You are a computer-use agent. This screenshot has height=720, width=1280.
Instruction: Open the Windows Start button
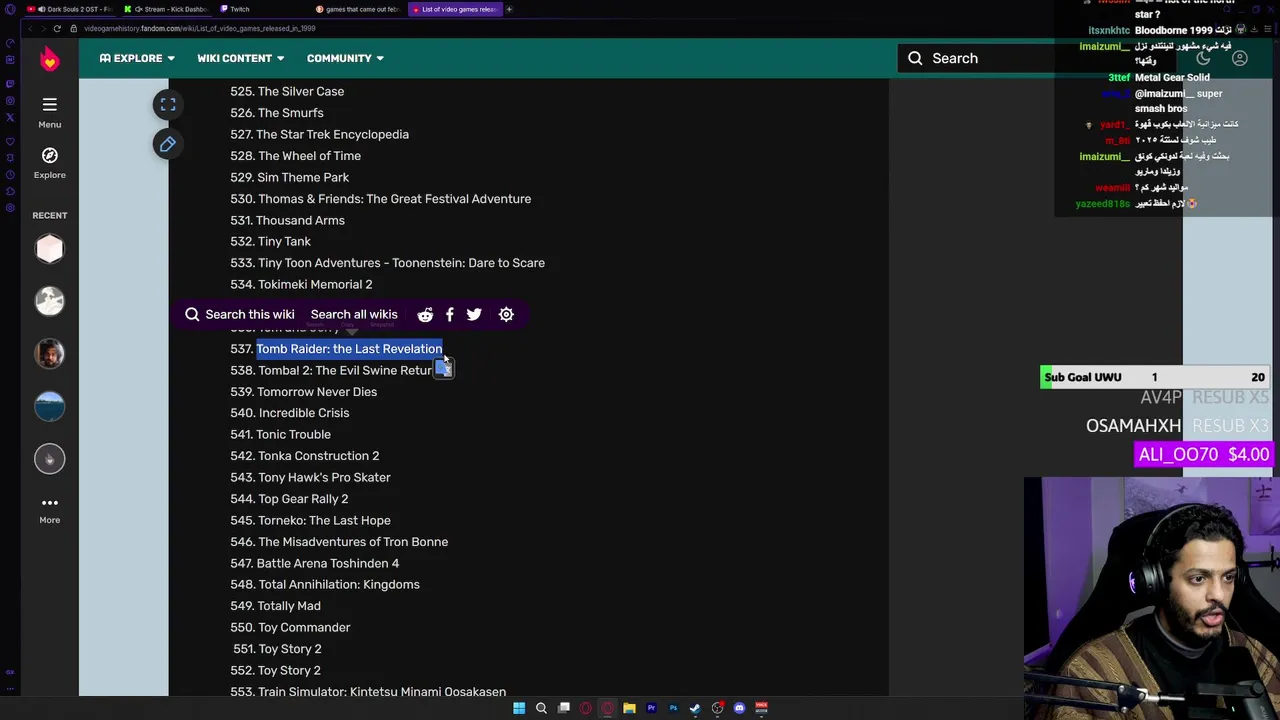pyautogui.click(x=519, y=708)
